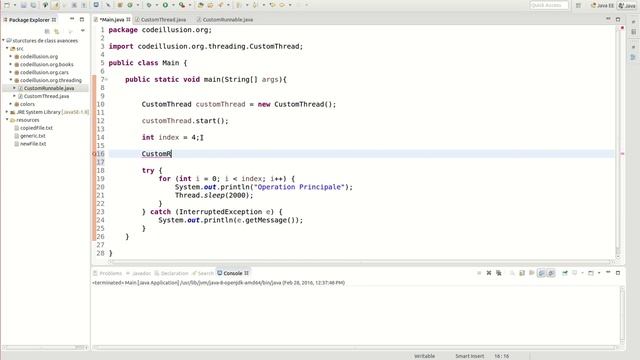Click Remove All Terminated Launches icon
Screen dimensions: 640x360
tap(498, 273)
